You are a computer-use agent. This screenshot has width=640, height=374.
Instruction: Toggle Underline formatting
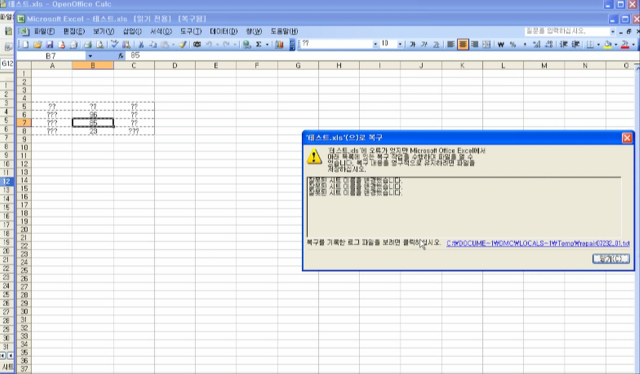[x=436, y=44]
